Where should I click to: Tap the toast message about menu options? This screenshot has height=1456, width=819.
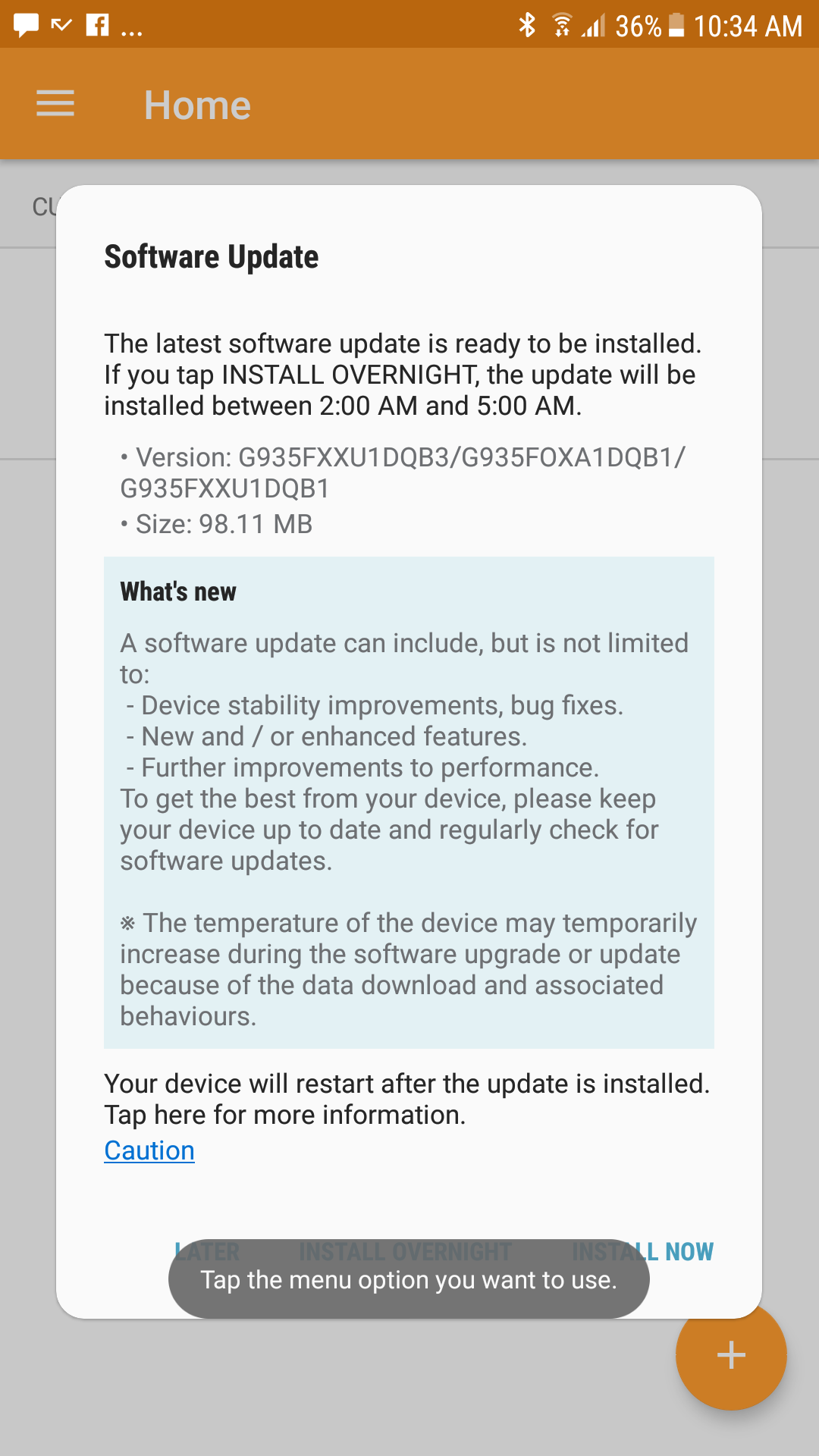(409, 1279)
